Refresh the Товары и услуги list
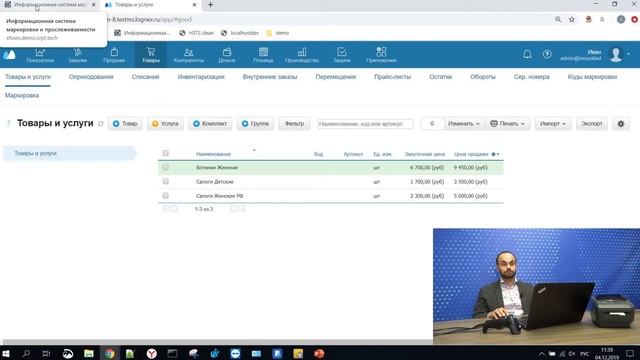This screenshot has height=360, width=640. coord(100,124)
